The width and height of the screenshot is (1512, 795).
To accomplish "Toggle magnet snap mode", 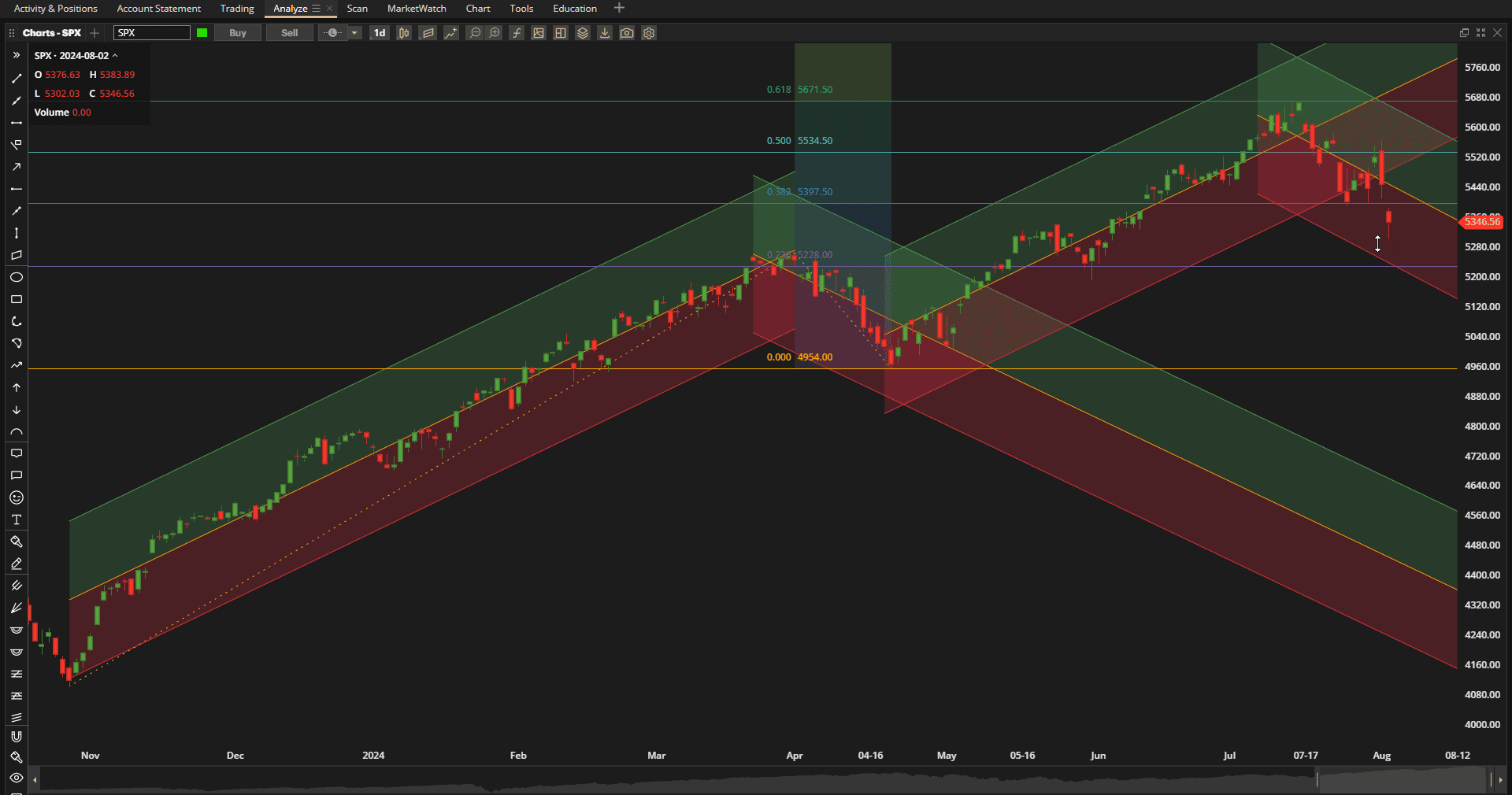I will tap(16, 737).
